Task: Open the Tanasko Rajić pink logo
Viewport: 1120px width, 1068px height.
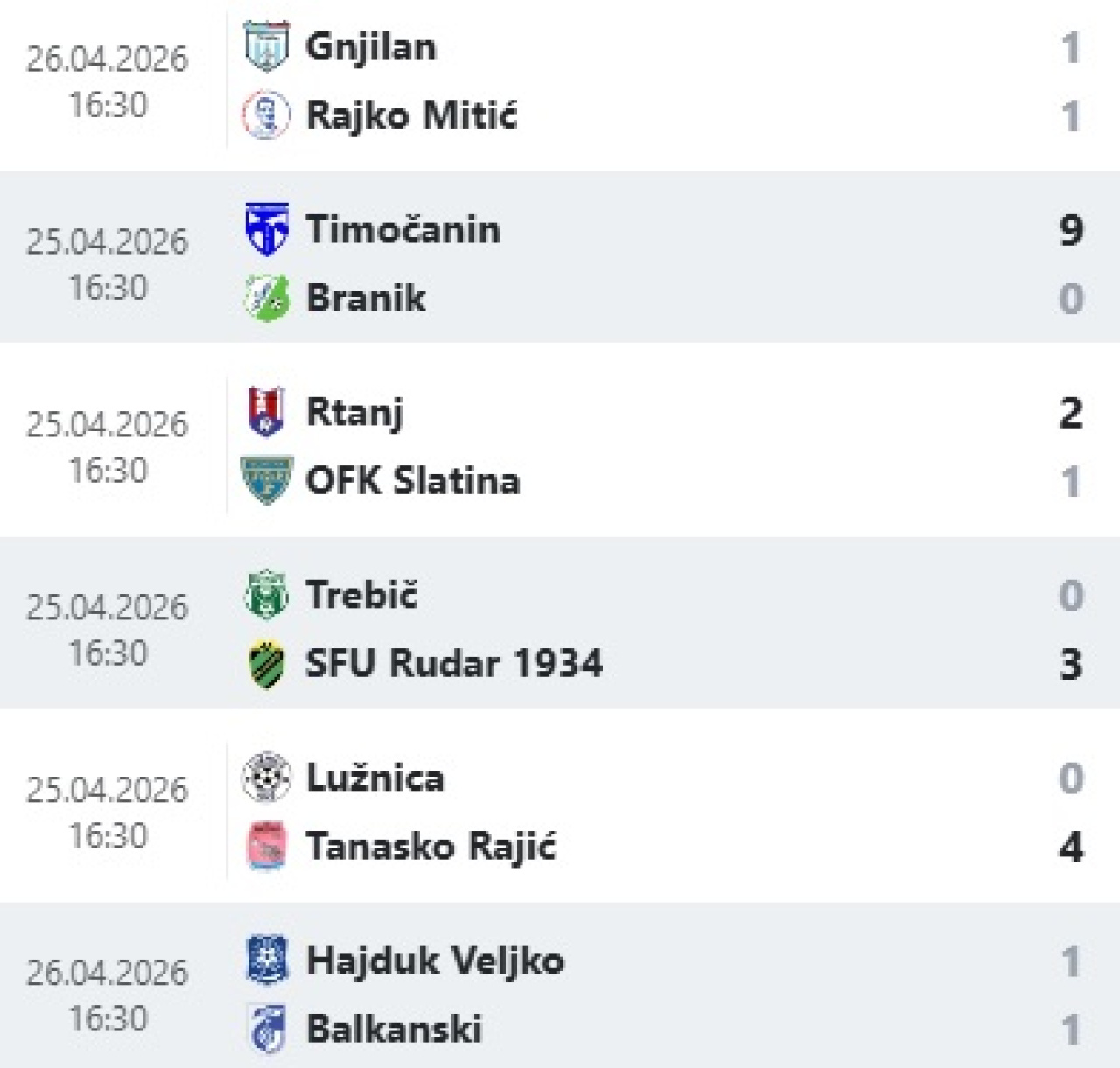Action: click(x=266, y=846)
